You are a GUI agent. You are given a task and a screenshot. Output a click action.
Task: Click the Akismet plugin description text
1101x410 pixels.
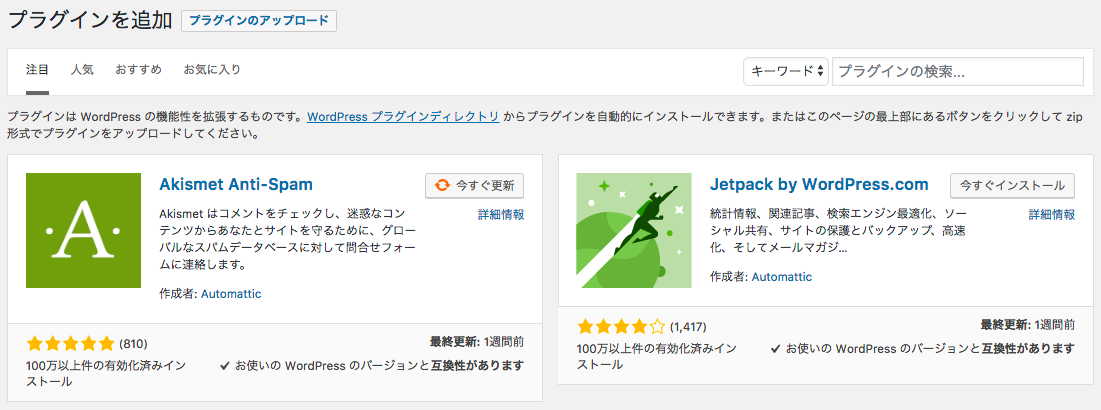tap(288, 239)
